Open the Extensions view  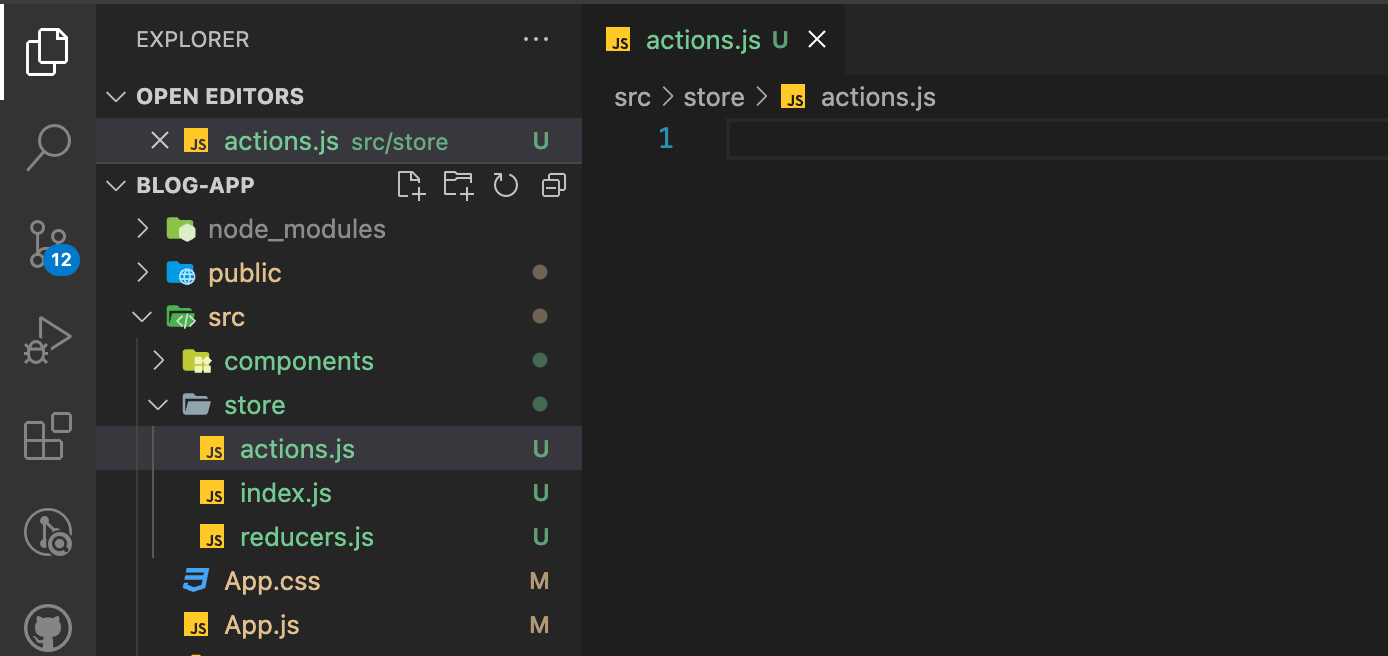tap(47, 436)
